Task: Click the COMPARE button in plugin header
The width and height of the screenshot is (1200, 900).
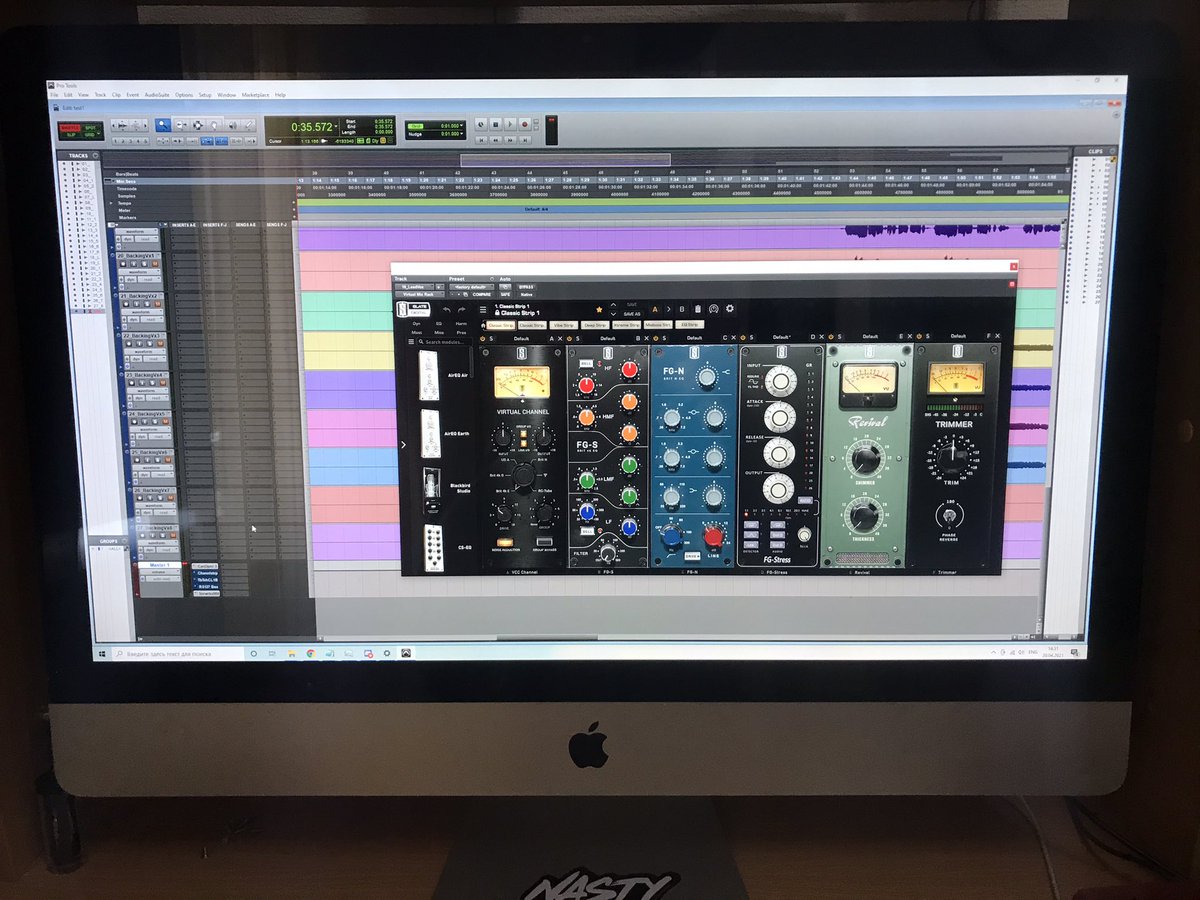Action: (x=481, y=295)
